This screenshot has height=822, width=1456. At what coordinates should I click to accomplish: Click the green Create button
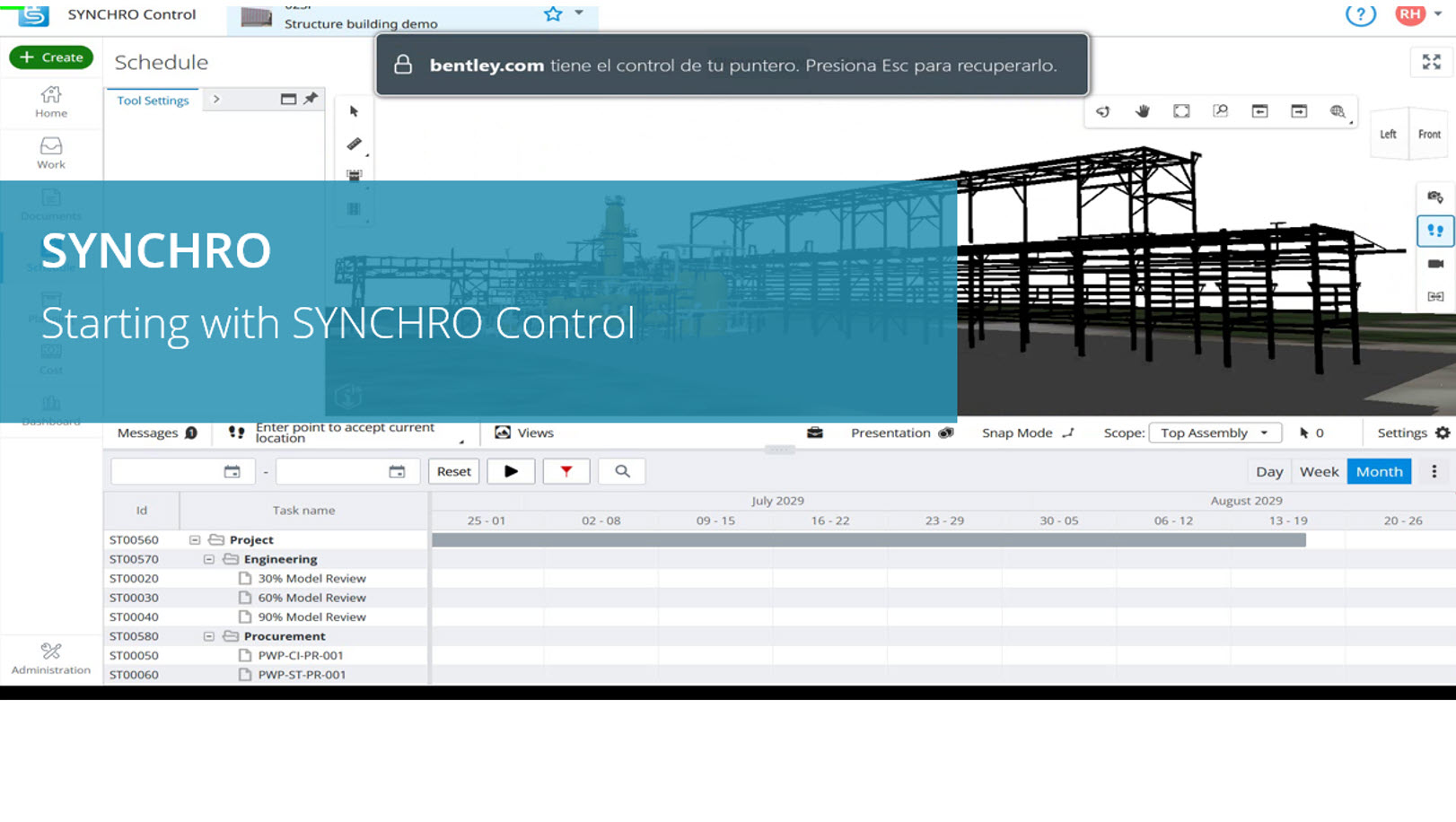click(x=51, y=57)
